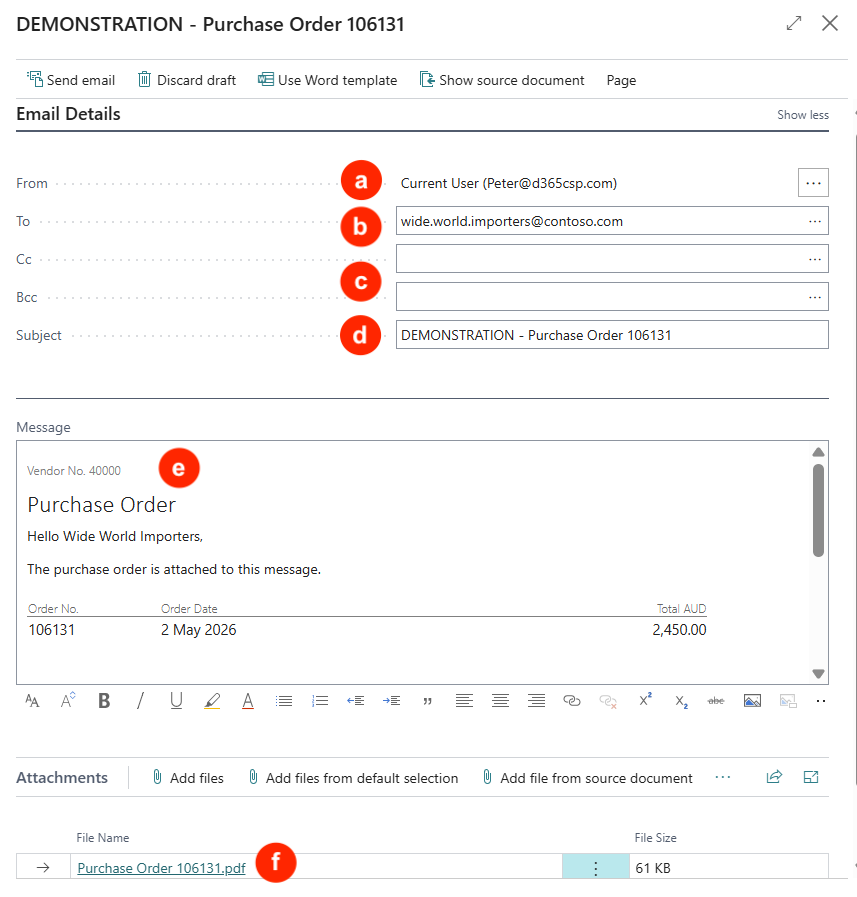Screen dimensions: 857x897
Task: Open more Attachments actions ellipsis
Action: tap(723, 777)
